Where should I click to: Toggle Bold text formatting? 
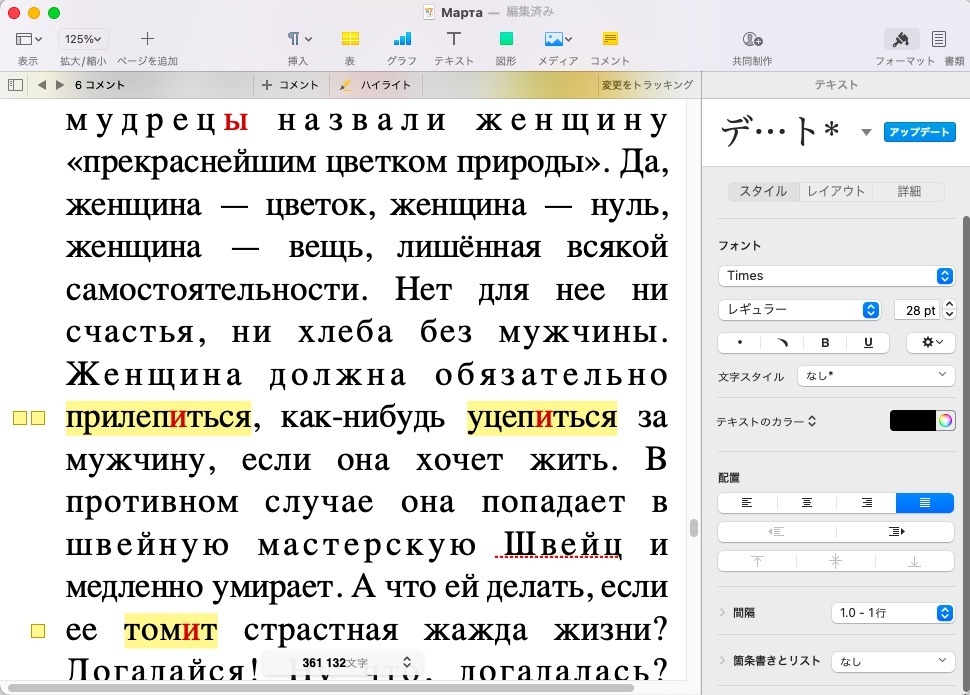tap(825, 342)
